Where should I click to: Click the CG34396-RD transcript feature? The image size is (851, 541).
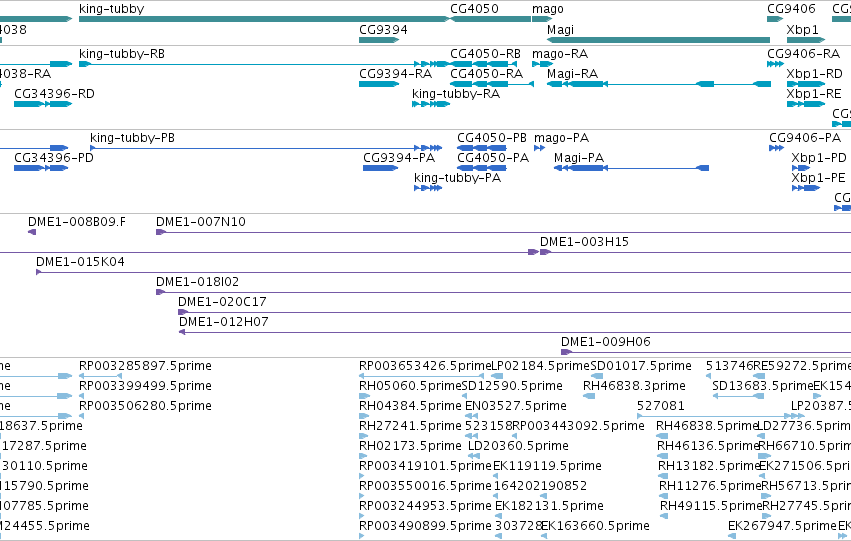(43, 104)
